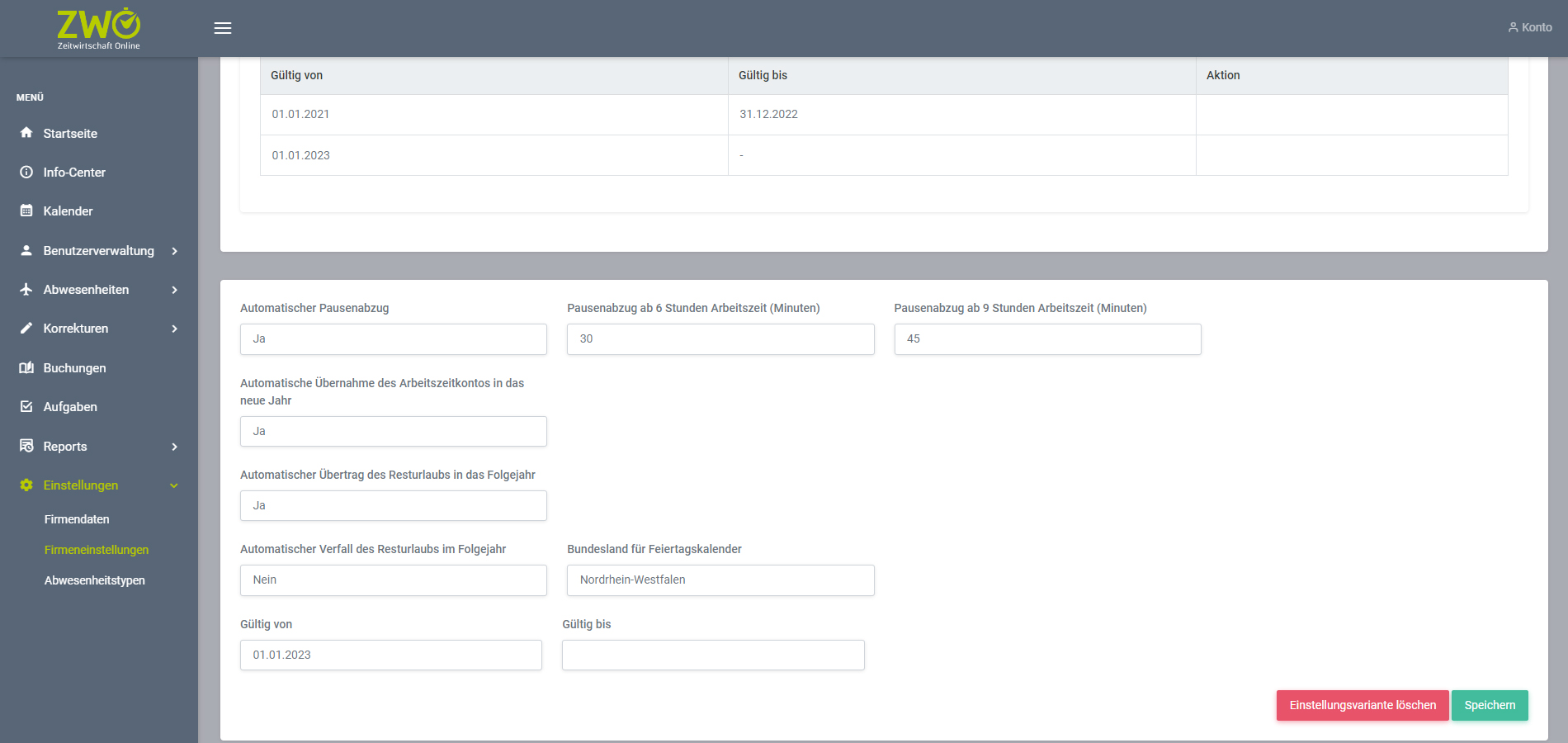Open Abwesenheitstypen submenu item
1568x743 pixels.
click(95, 580)
